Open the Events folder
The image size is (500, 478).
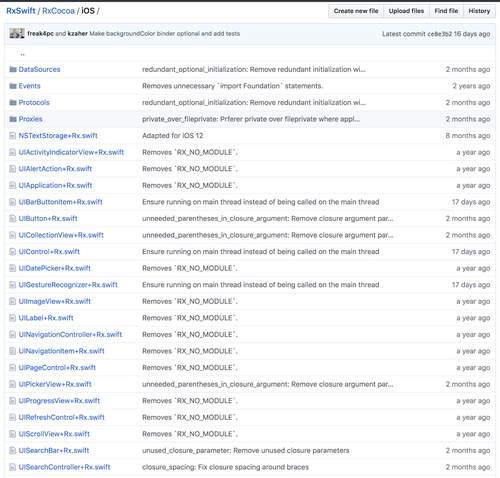(29, 86)
